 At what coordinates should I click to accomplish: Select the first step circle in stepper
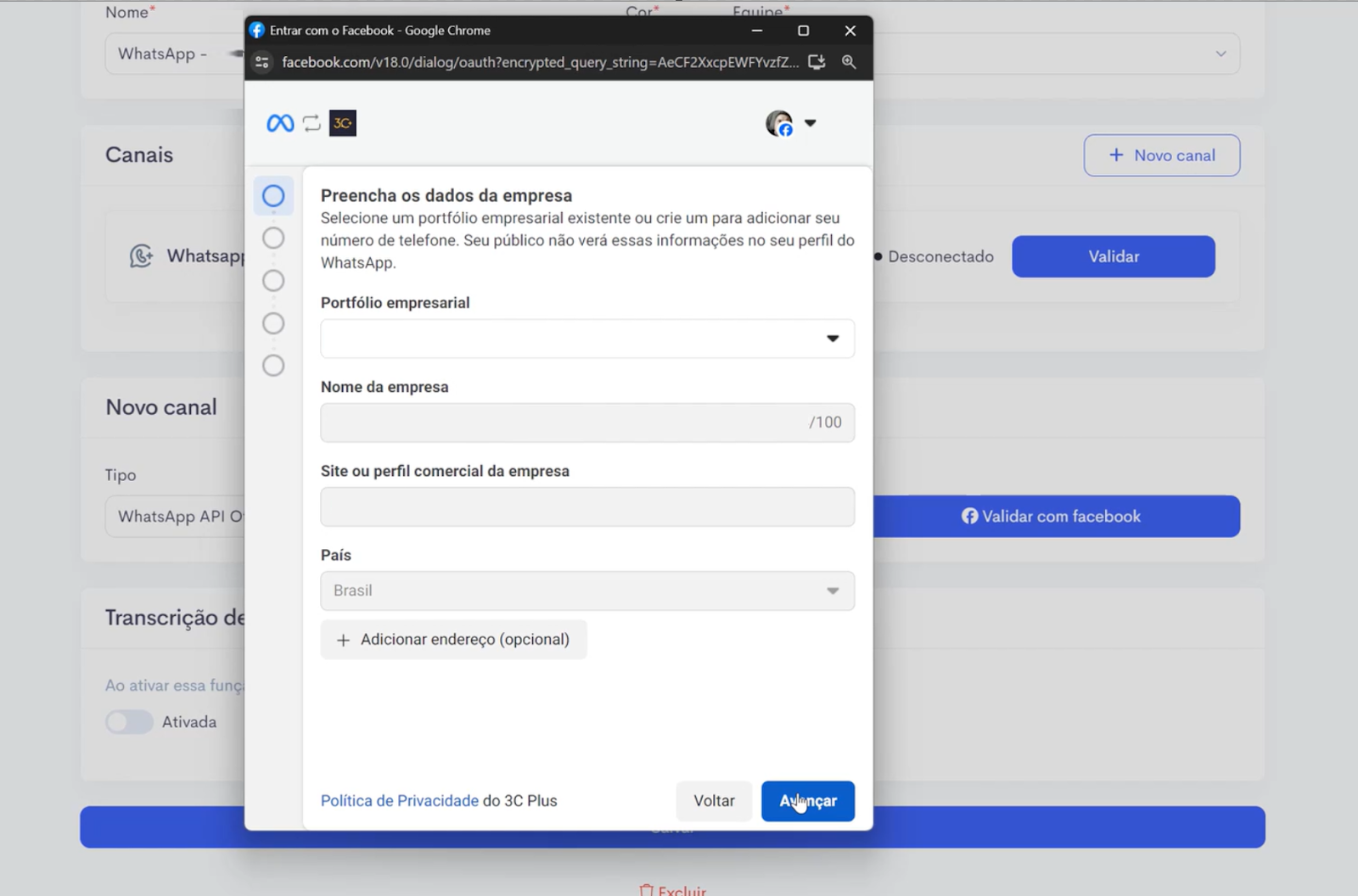pos(273,196)
